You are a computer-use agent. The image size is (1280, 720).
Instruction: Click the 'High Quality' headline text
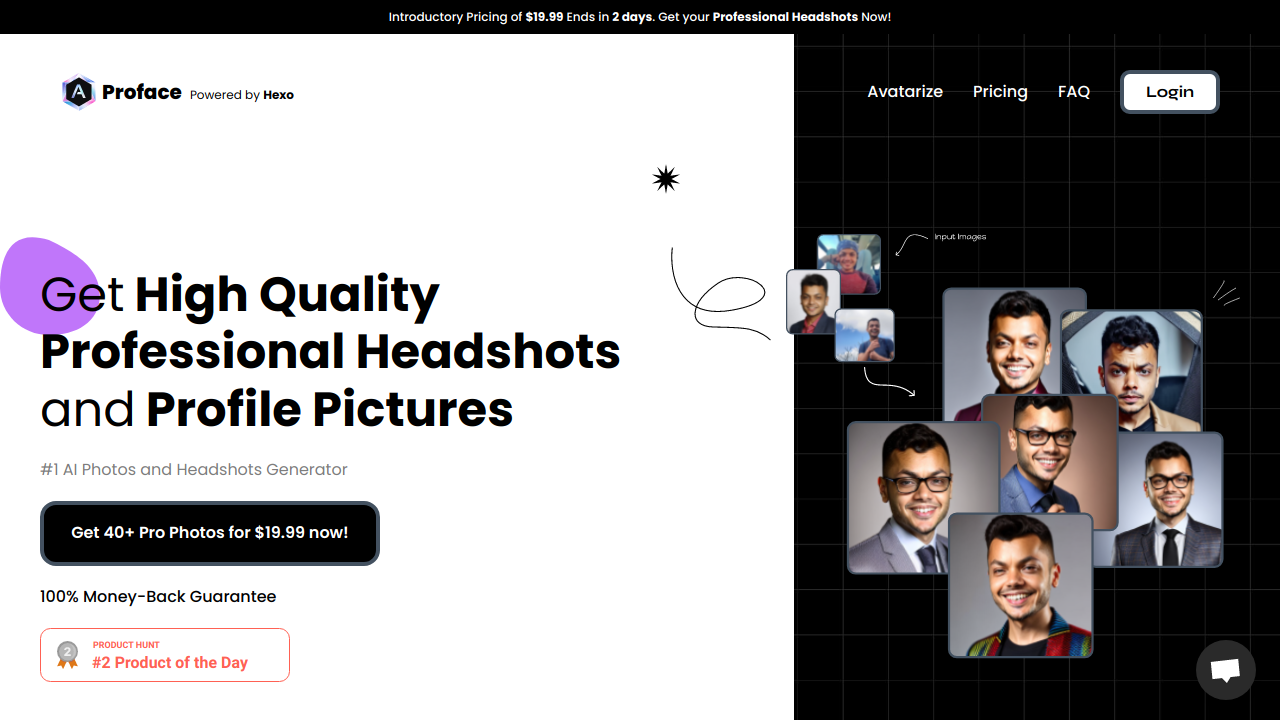click(287, 294)
